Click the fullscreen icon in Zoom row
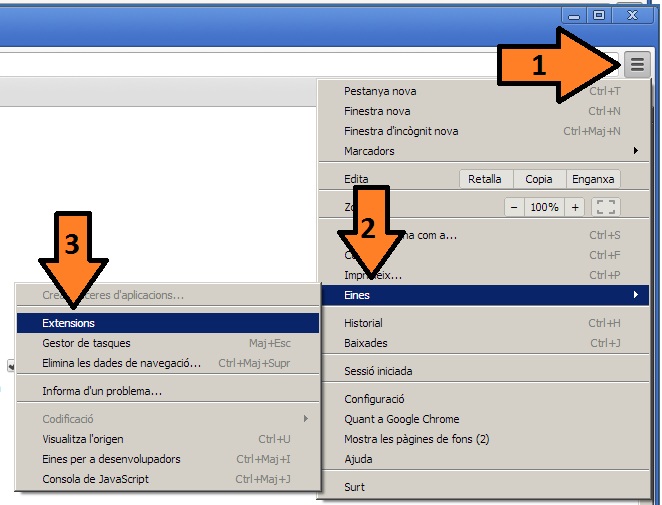Screen dimensions: 662x505 606,207
